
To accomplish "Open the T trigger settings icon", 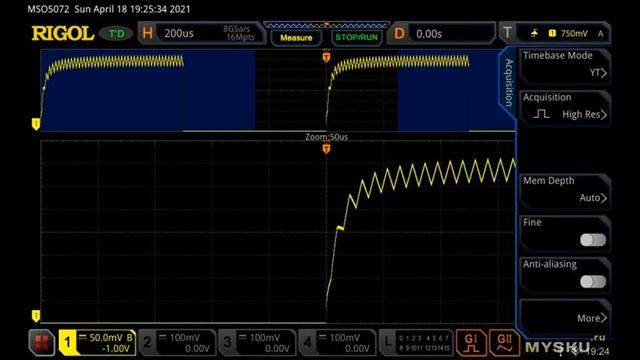I will click(x=507, y=33).
